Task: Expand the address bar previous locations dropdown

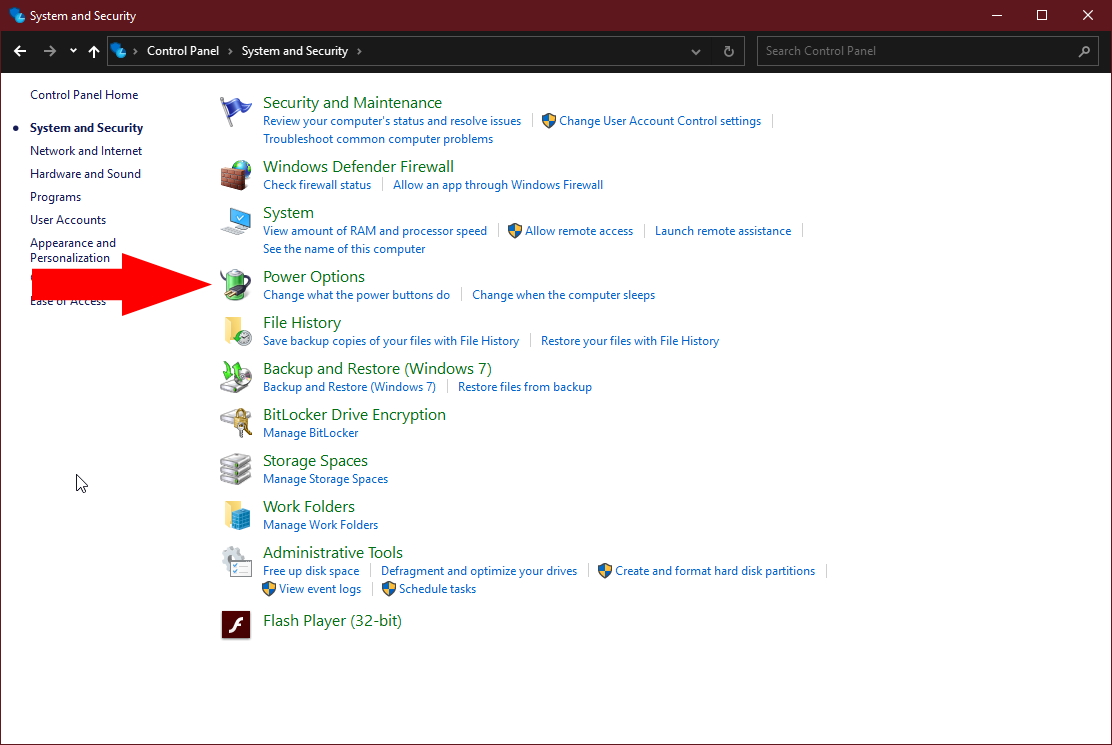Action: pyautogui.click(x=696, y=51)
